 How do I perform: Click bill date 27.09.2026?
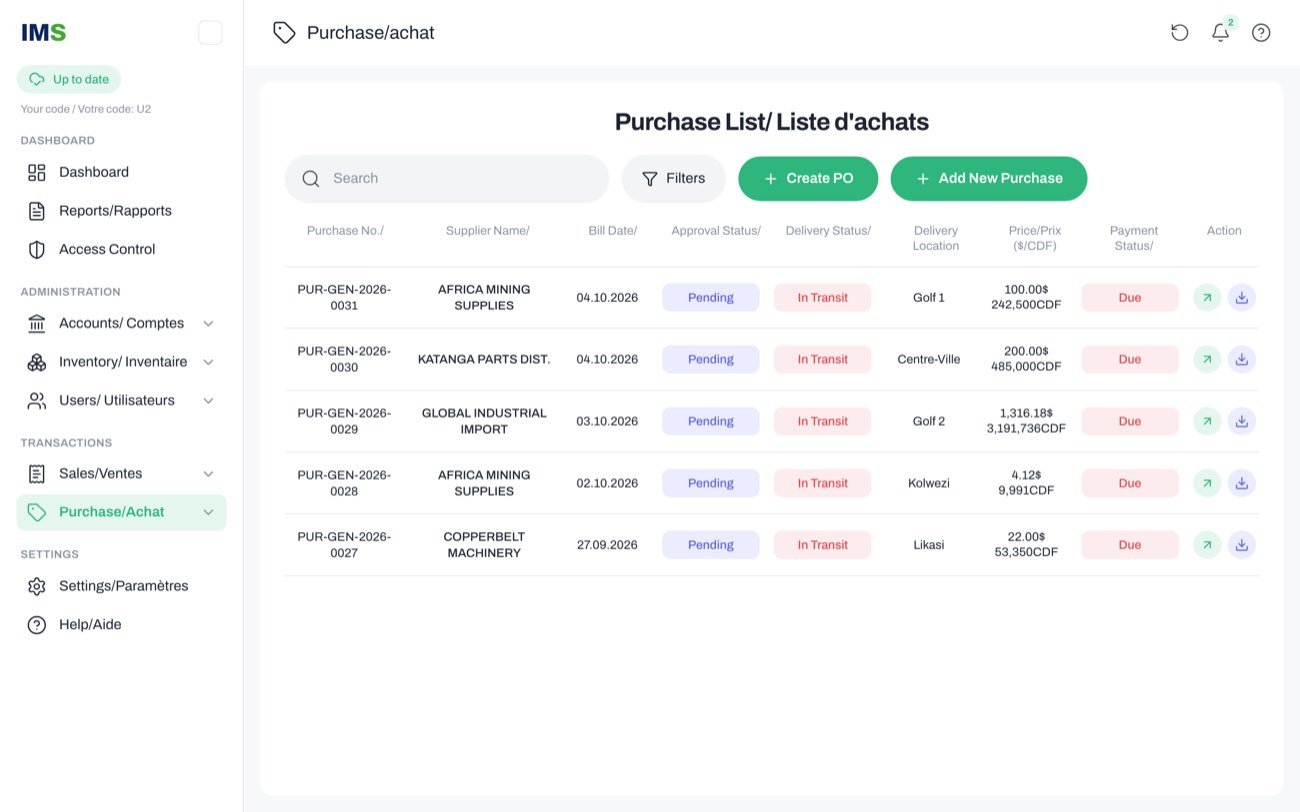(607, 545)
